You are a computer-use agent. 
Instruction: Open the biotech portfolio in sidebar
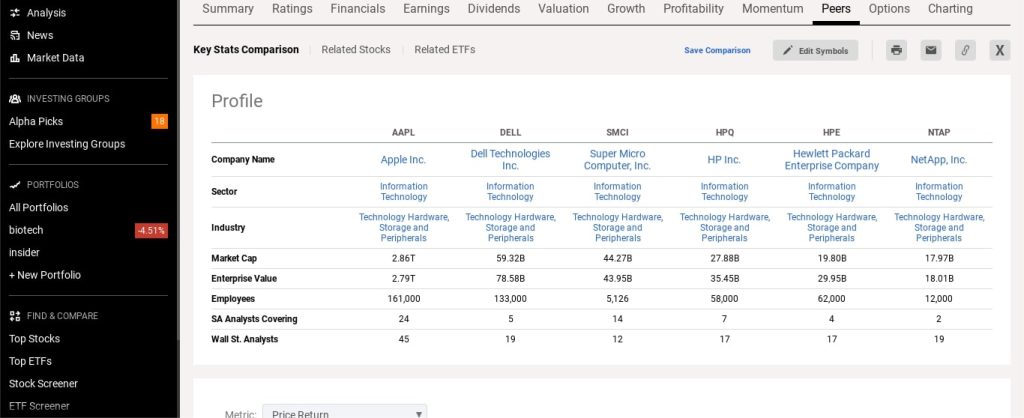[26, 230]
